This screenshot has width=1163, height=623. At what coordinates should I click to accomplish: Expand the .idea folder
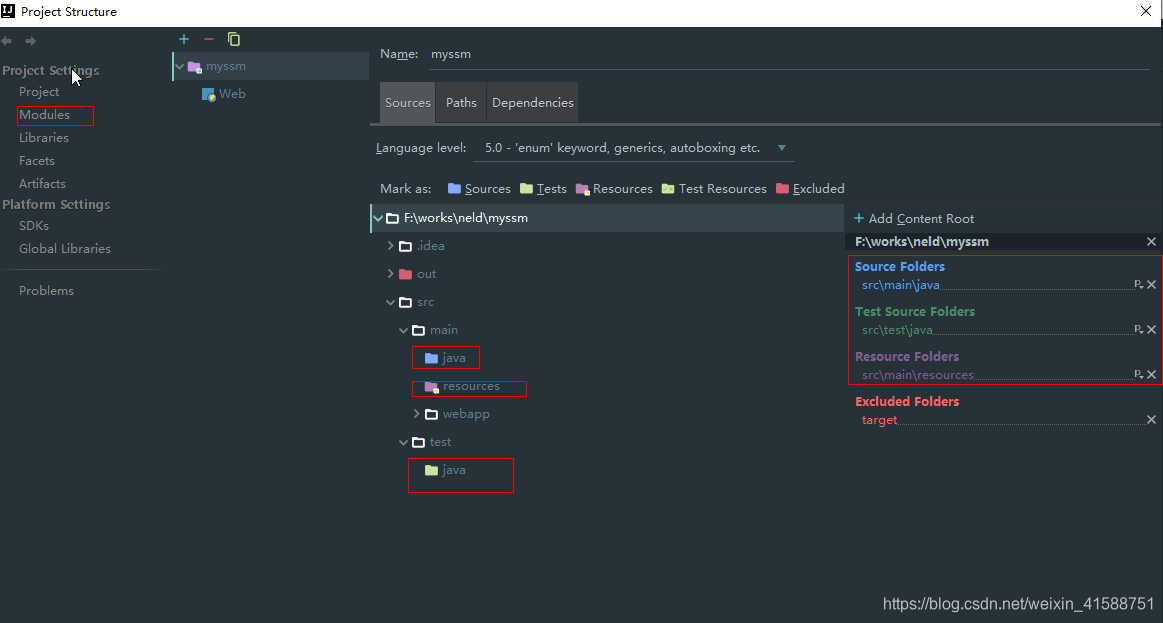click(x=390, y=245)
